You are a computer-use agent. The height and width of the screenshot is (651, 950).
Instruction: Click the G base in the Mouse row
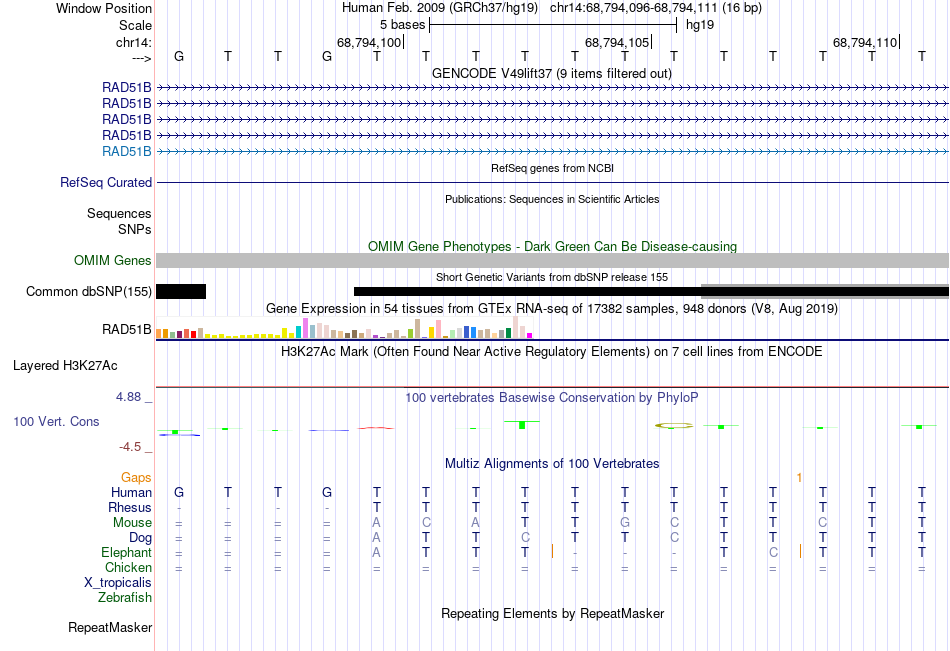point(625,522)
